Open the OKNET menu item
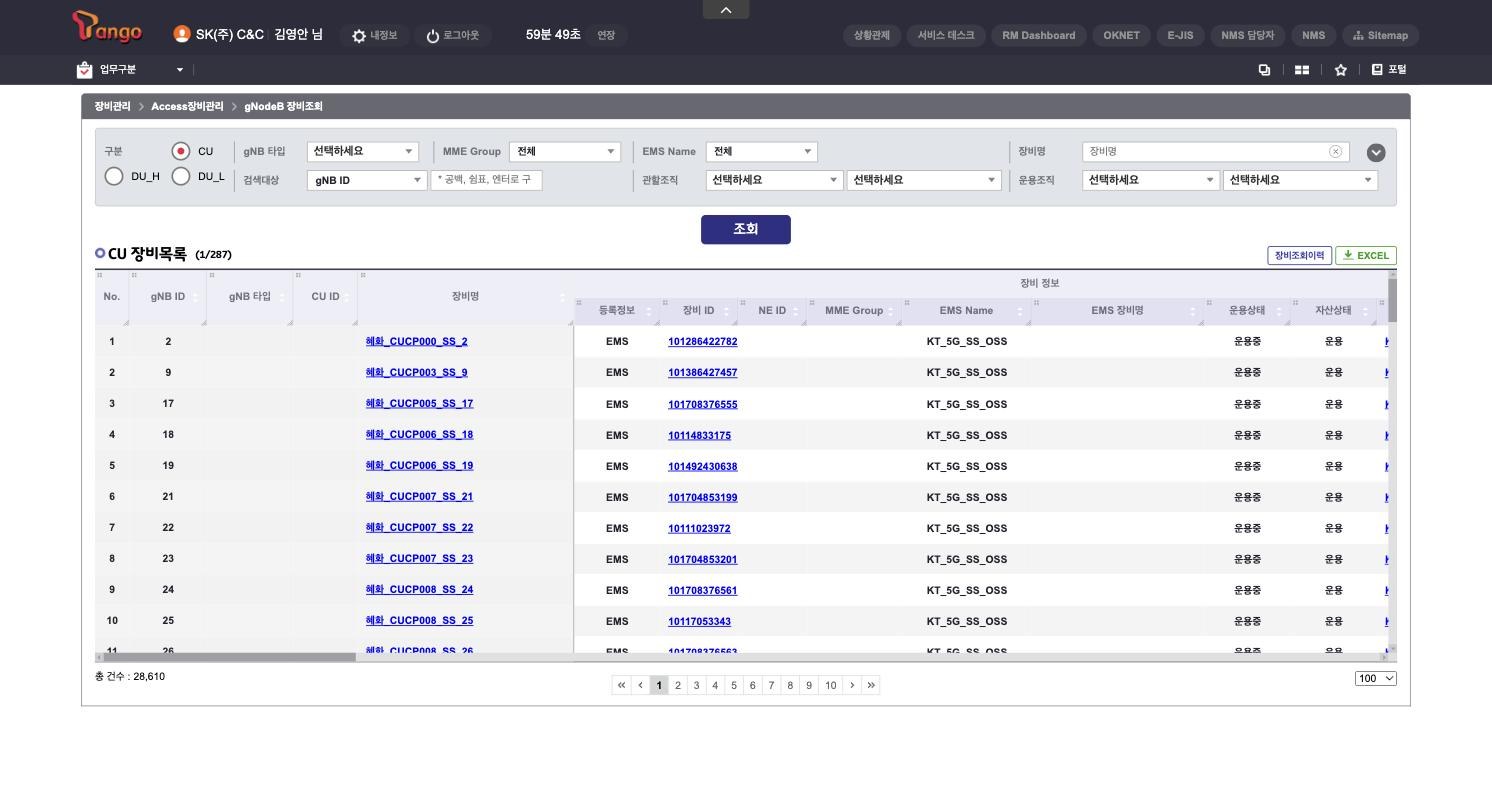 [1121, 35]
